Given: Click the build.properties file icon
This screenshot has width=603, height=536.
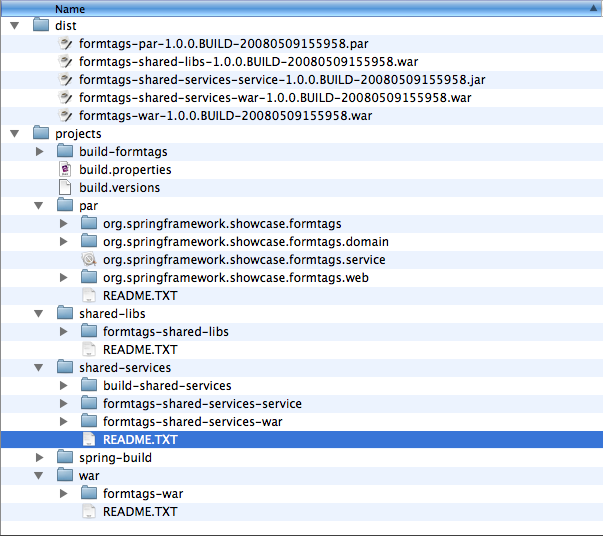Looking at the screenshot, I should (65, 170).
